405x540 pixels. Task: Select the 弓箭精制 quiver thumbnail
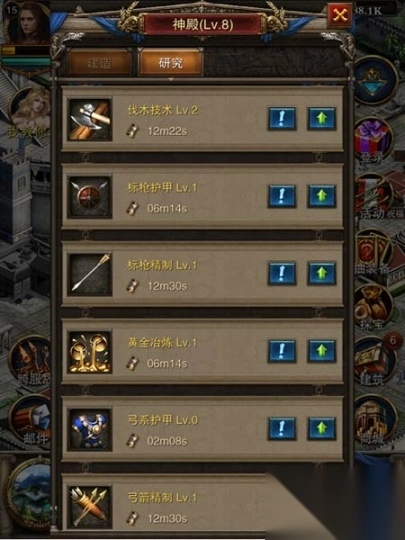point(90,507)
